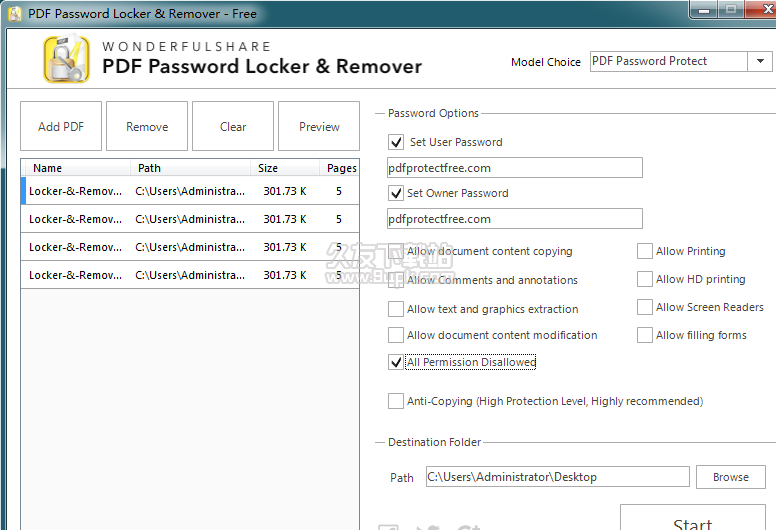Uncheck All Permission Disallowed
The image size is (776, 530).
(396, 362)
